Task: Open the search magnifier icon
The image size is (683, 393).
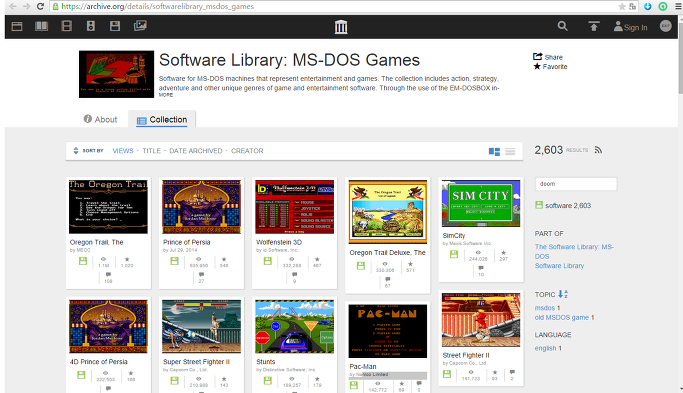Action: 562,26
